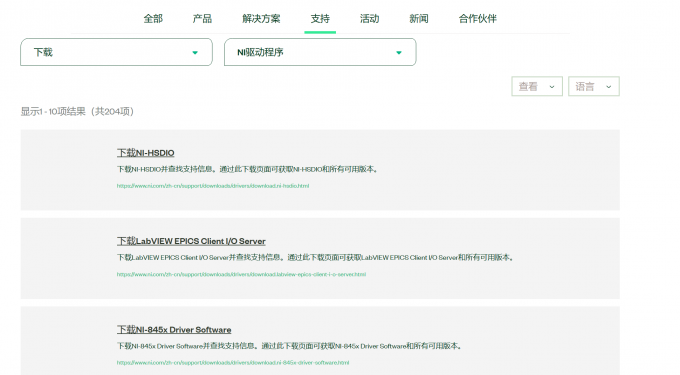This screenshot has width=680, height=375.
Task: Click the NI-845x Driver Software description text
Action: coord(290,346)
